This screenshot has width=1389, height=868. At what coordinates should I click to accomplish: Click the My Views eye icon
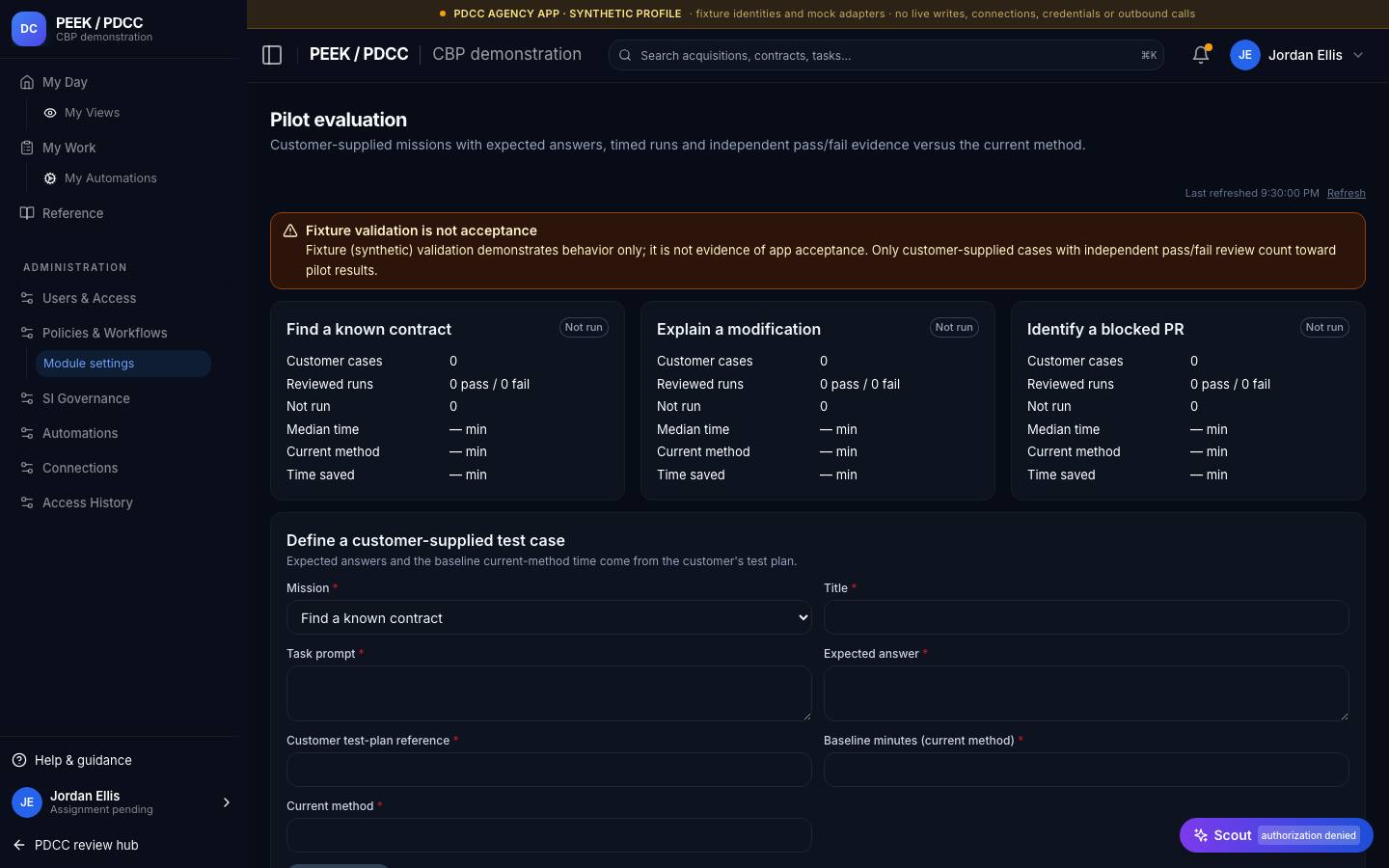coord(50,113)
